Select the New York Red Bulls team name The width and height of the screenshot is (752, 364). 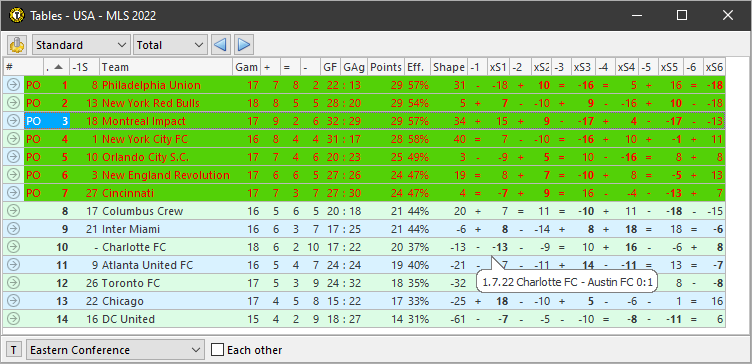click(151, 103)
